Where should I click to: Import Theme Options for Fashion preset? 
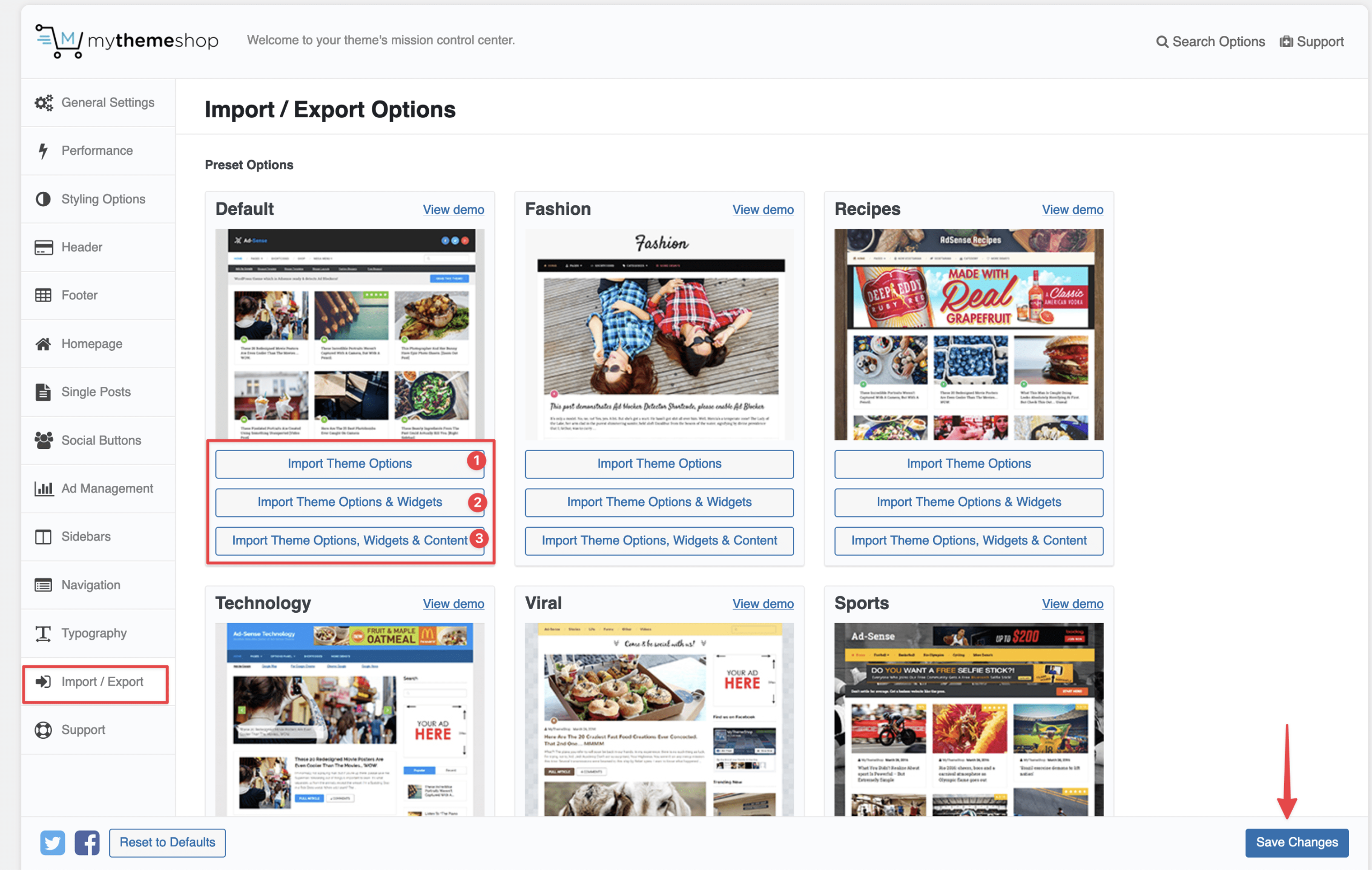(x=659, y=463)
